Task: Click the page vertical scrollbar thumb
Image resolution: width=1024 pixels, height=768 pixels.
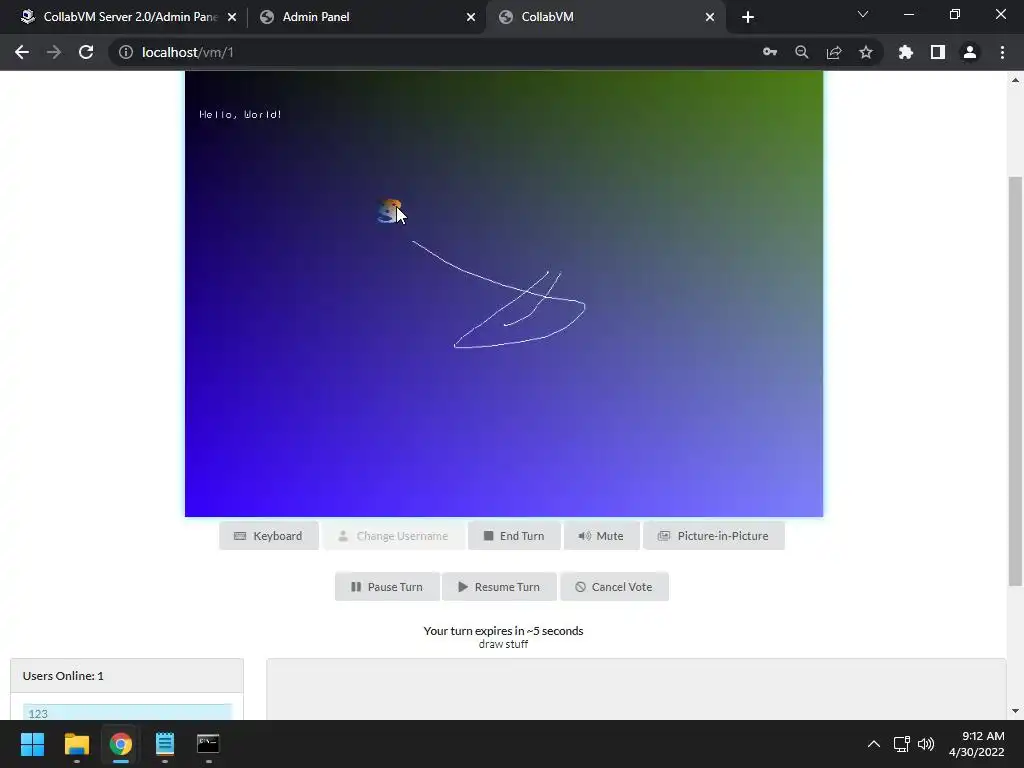Action: pos(1015,381)
